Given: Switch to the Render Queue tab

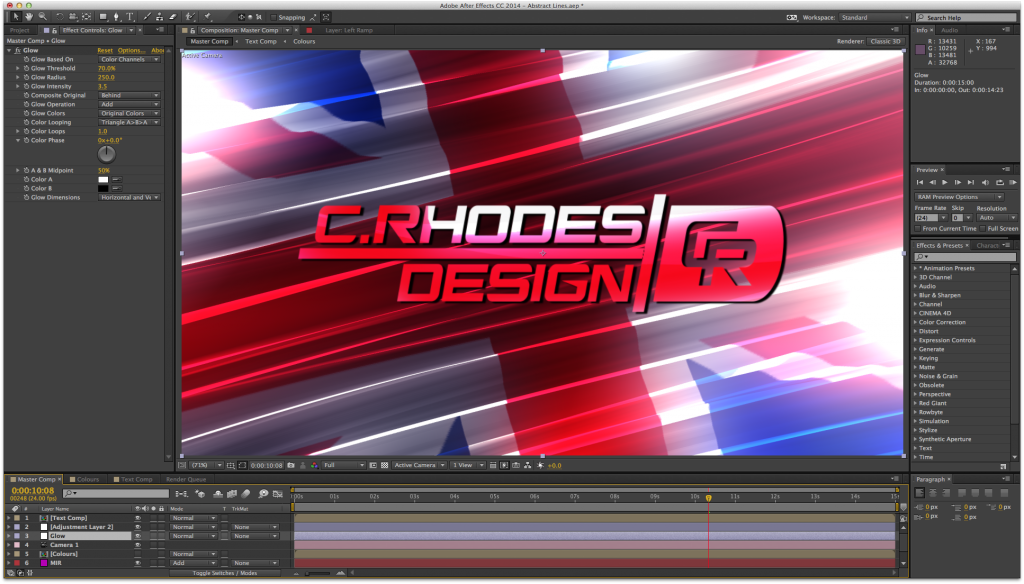Looking at the screenshot, I should [x=185, y=479].
